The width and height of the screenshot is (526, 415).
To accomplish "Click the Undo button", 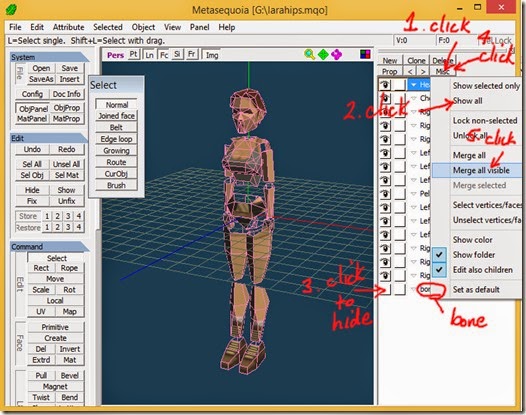I will pos(32,149).
